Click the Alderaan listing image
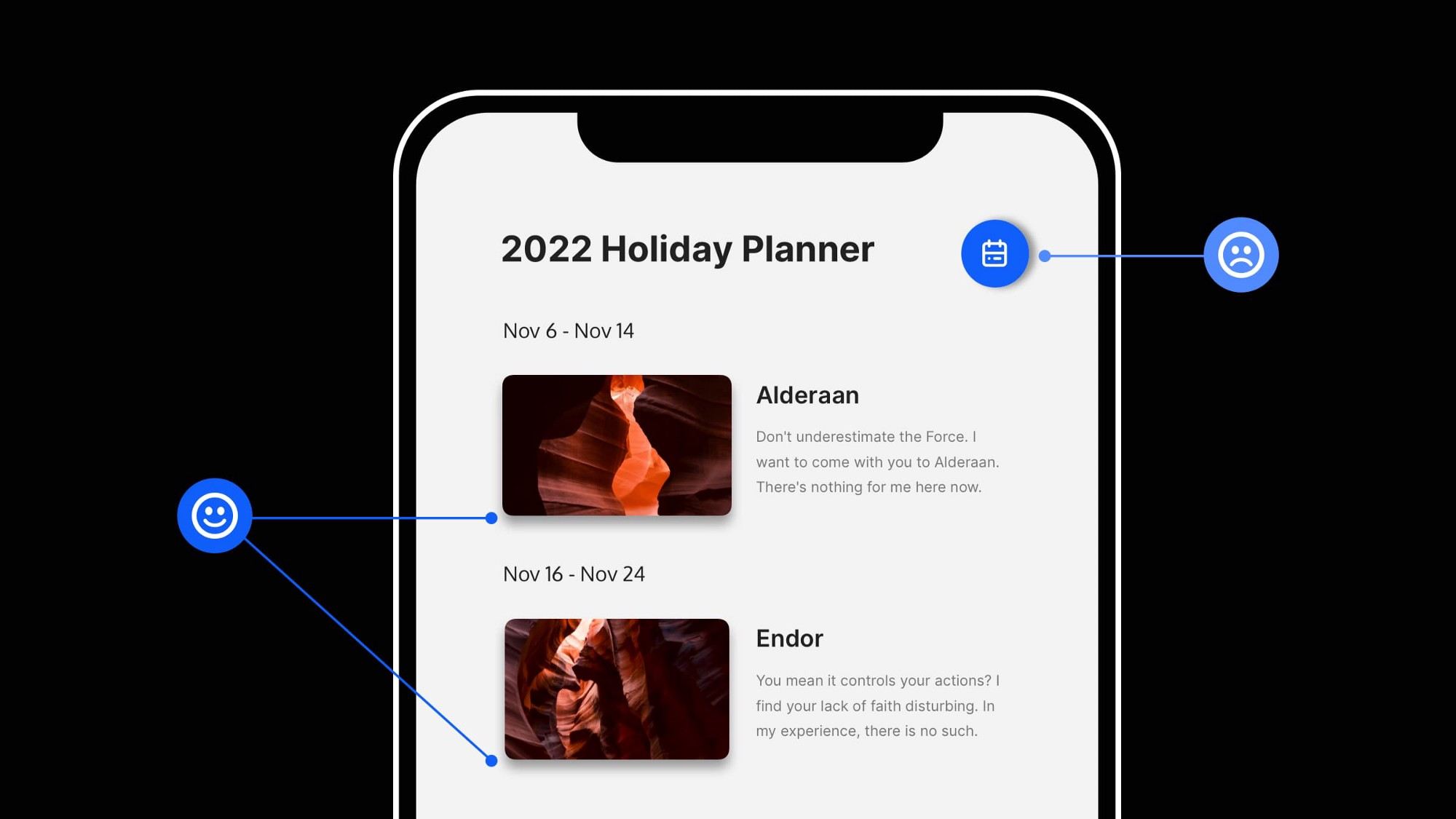The image size is (1456, 819). (x=616, y=445)
